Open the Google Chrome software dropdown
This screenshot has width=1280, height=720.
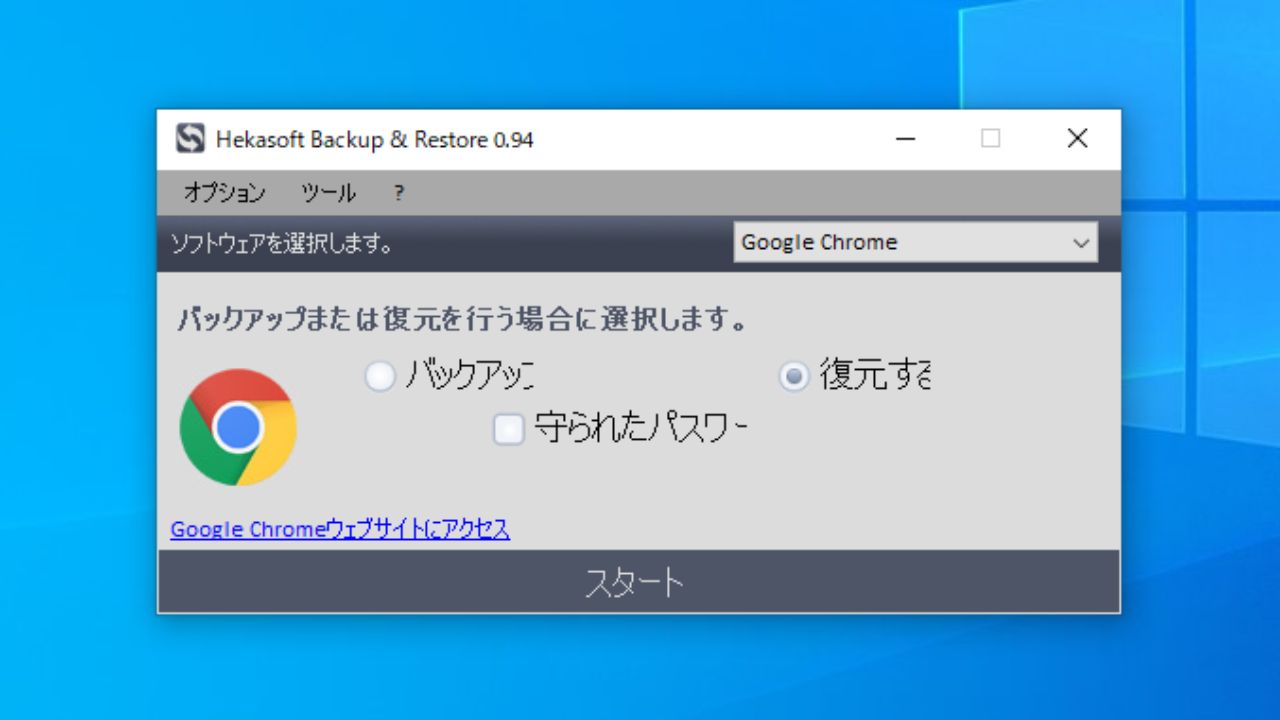click(x=915, y=242)
